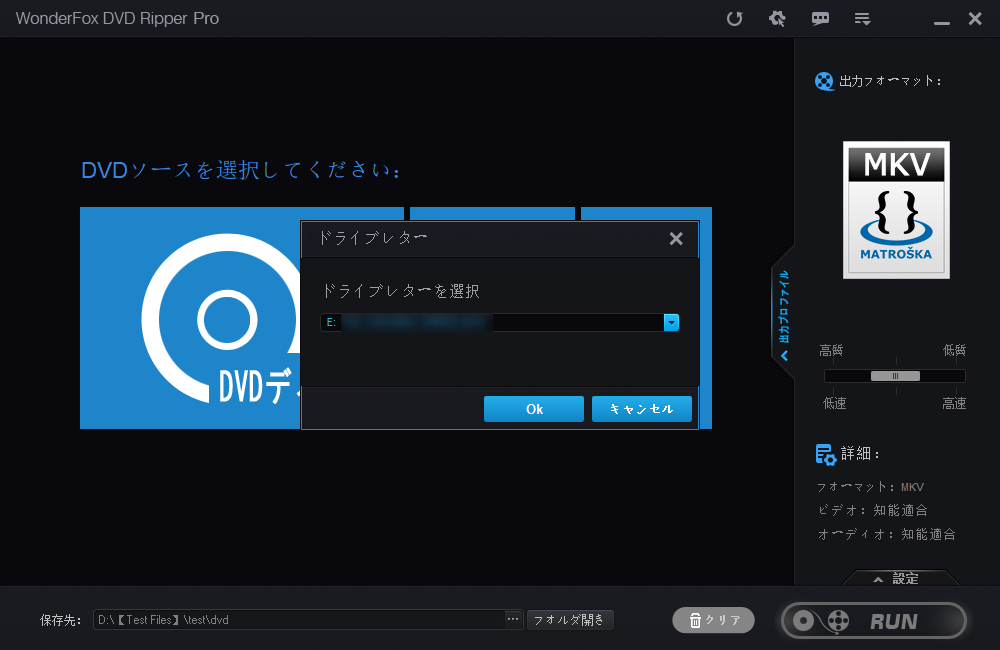Minimize the WonderFox DVD Ripper window

click(x=942, y=22)
